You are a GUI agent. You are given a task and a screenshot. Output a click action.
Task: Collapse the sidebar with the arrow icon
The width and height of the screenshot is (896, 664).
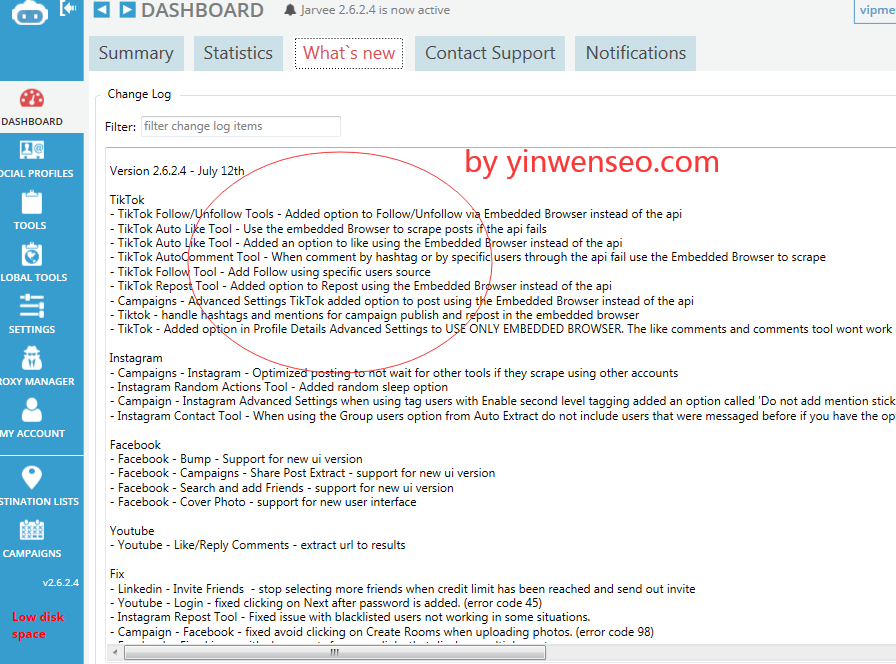click(x=69, y=8)
